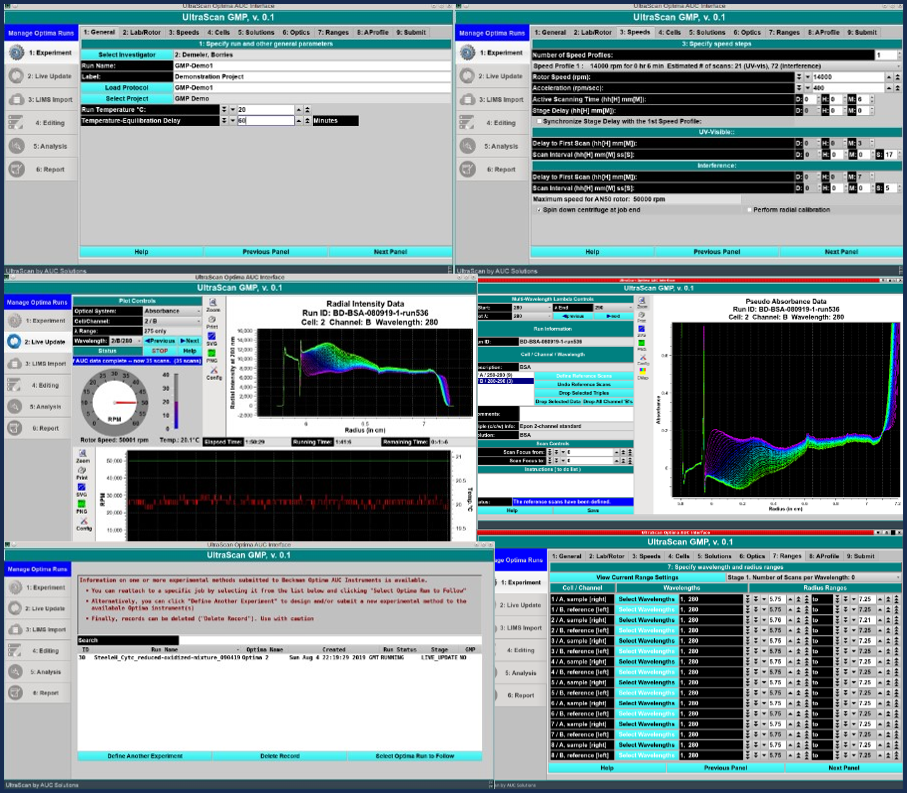The image size is (907, 793).
Task: Click Select Optima Run to Follow
Action: pyautogui.click(x=414, y=756)
